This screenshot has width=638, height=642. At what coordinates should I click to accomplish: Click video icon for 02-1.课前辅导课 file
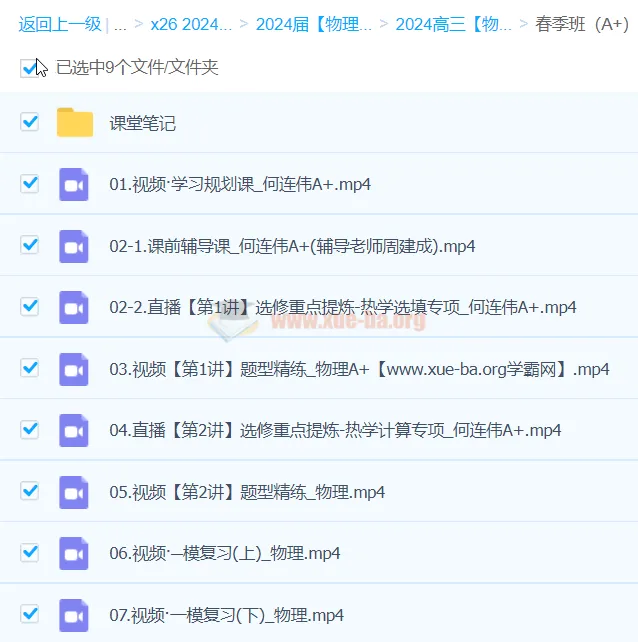[x=75, y=246]
